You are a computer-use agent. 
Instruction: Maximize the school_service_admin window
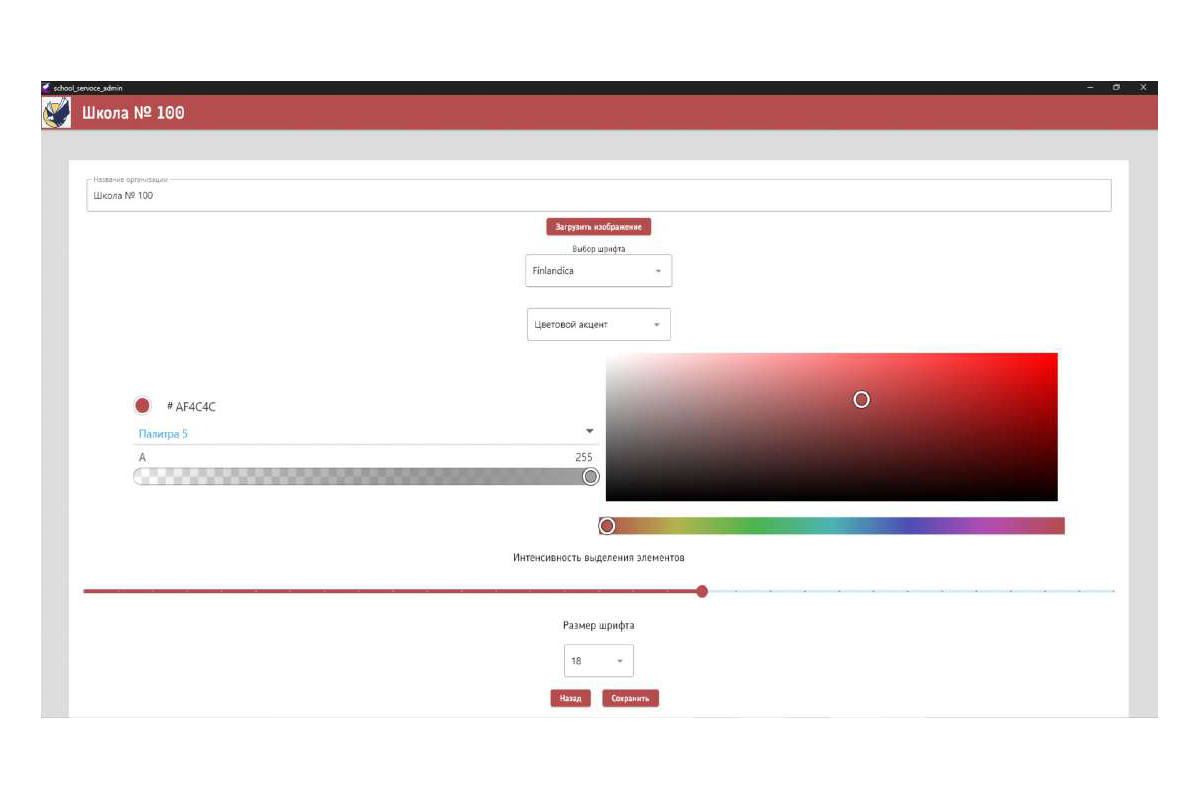tap(1115, 87)
